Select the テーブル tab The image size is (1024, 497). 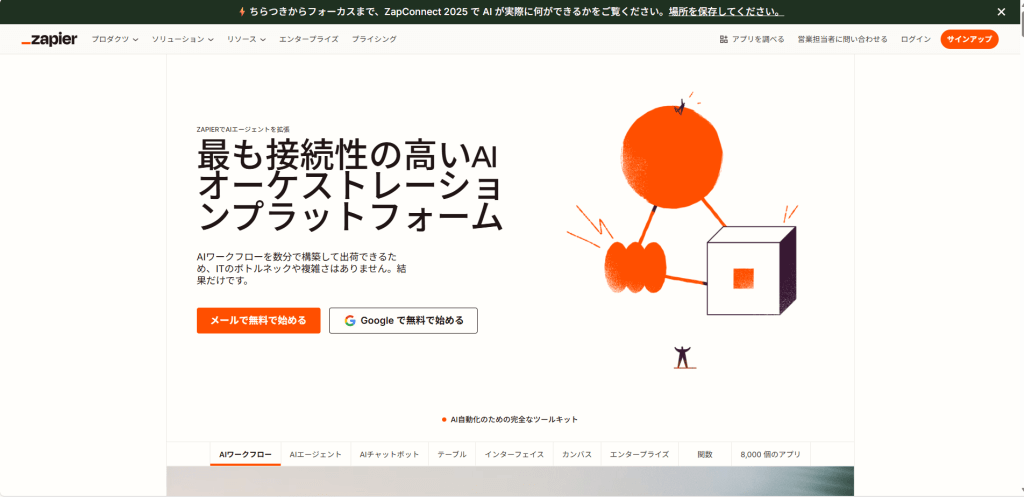tap(452, 455)
